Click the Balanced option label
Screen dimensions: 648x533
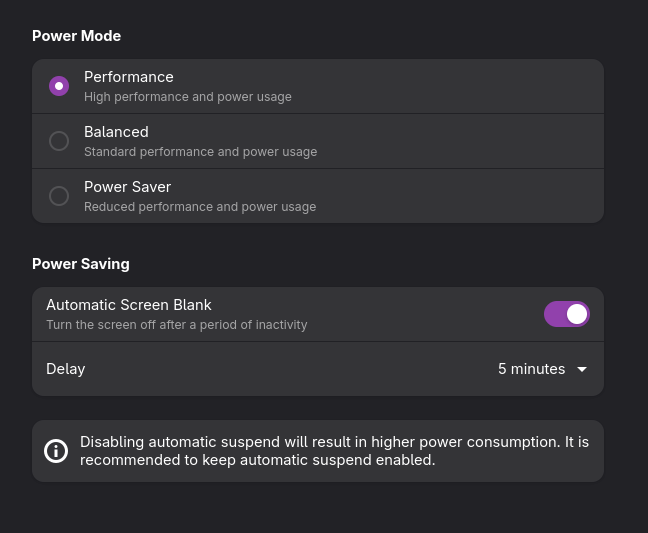tap(116, 132)
